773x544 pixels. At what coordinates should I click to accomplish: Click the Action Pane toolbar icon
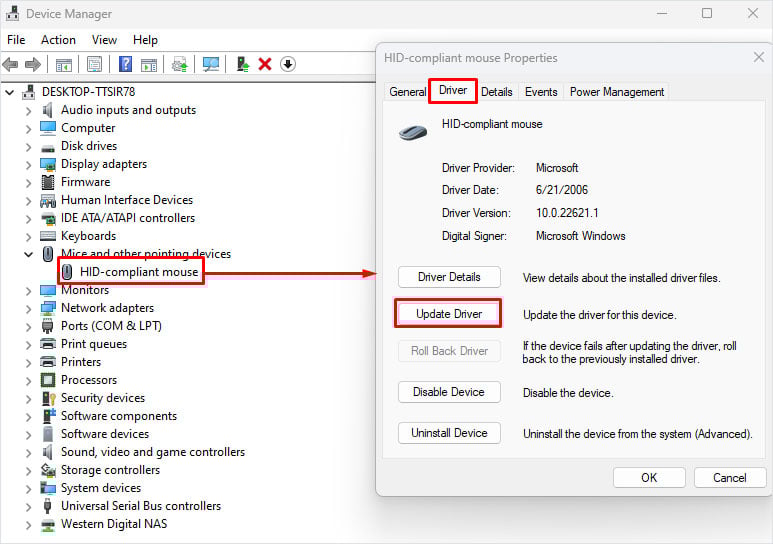149,64
